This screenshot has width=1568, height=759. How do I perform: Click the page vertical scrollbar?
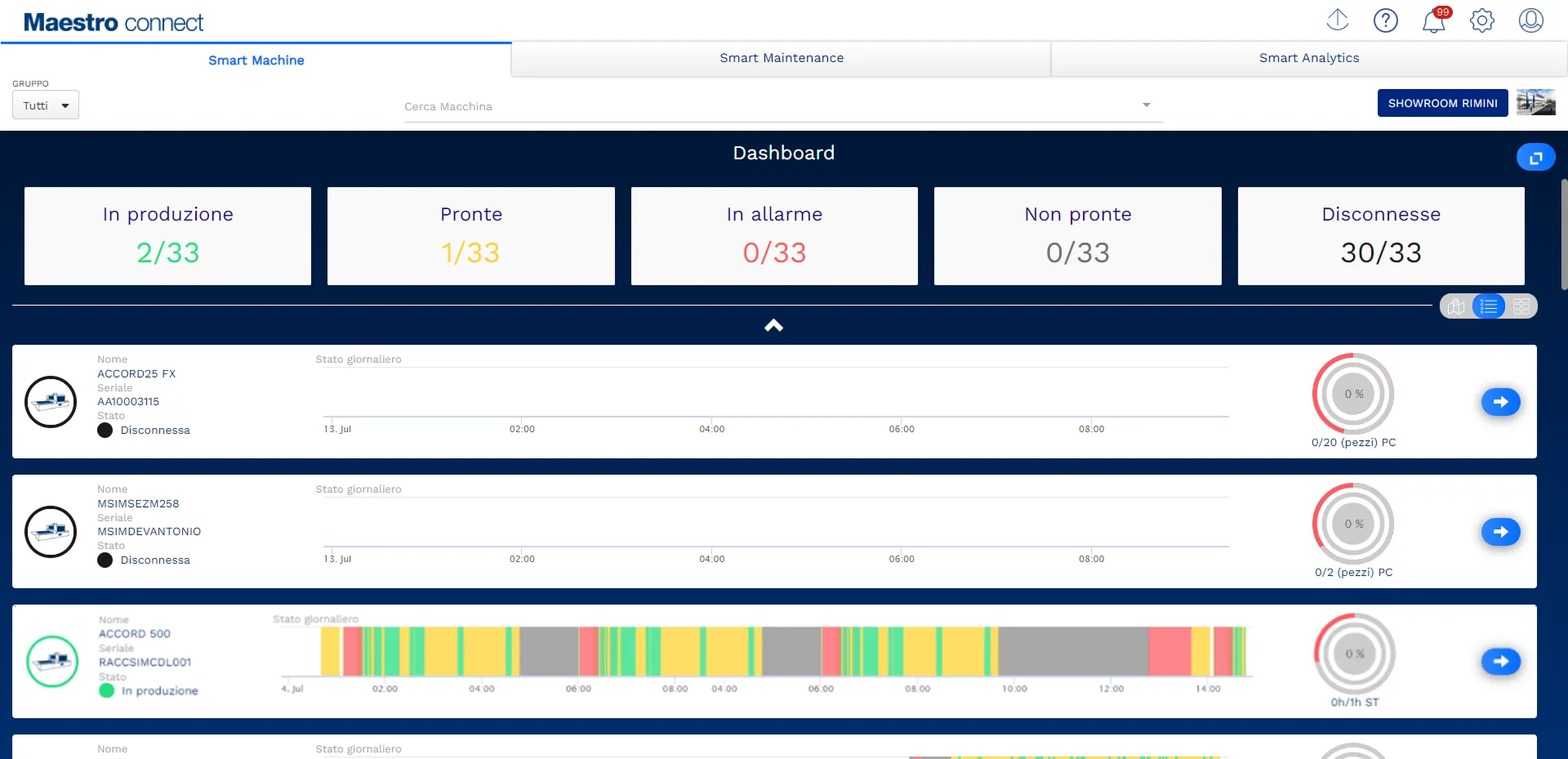(1564, 234)
